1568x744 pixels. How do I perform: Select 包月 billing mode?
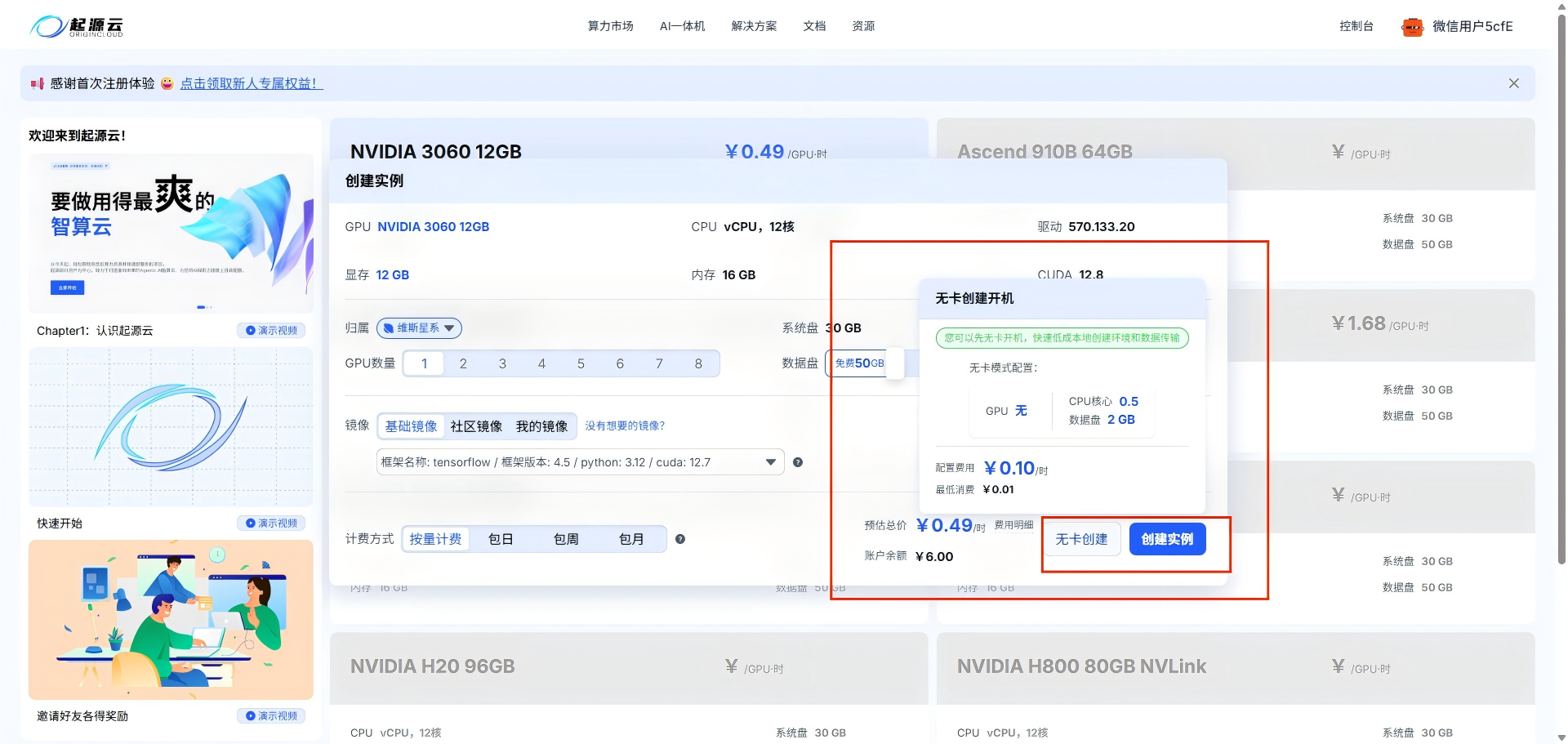(631, 539)
